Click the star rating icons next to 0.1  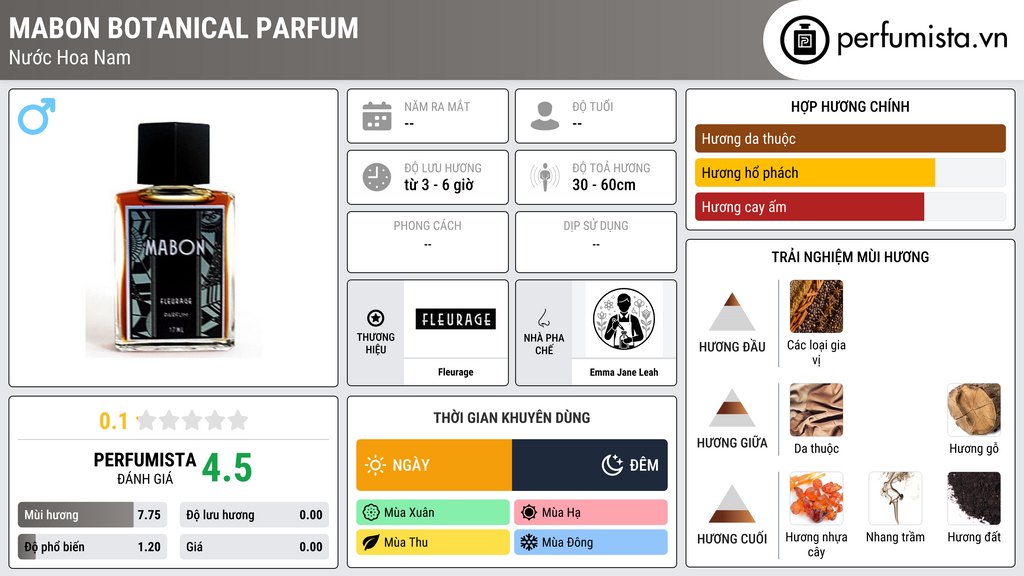(192, 420)
